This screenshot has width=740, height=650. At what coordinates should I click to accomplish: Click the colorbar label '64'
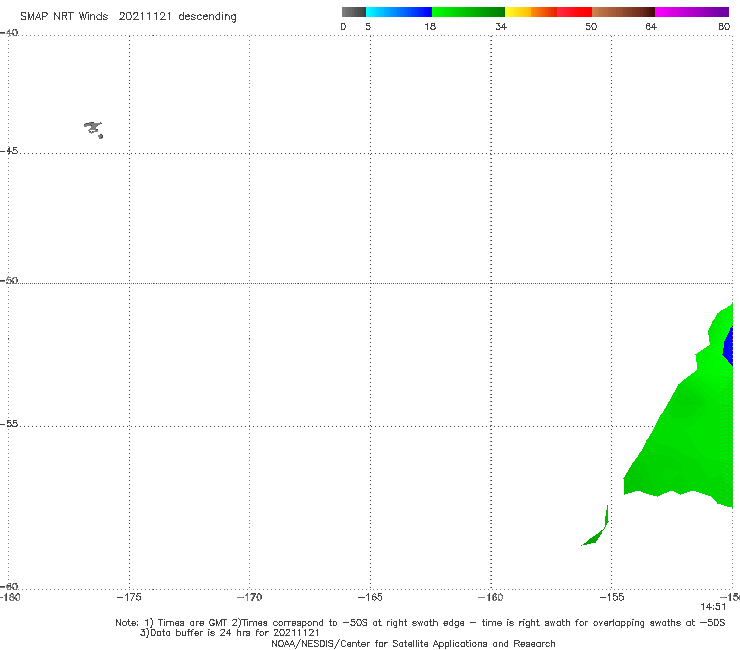tap(651, 26)
